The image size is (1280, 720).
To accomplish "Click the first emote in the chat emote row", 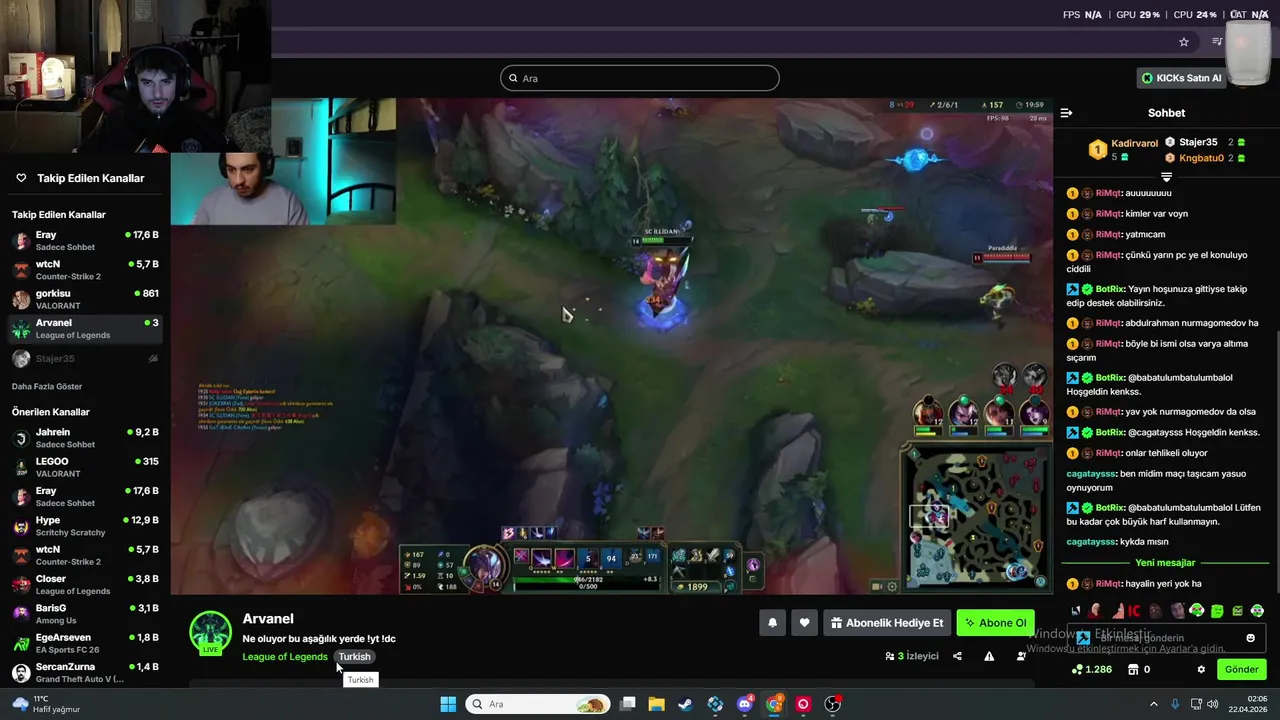I will coord(1075,611).
